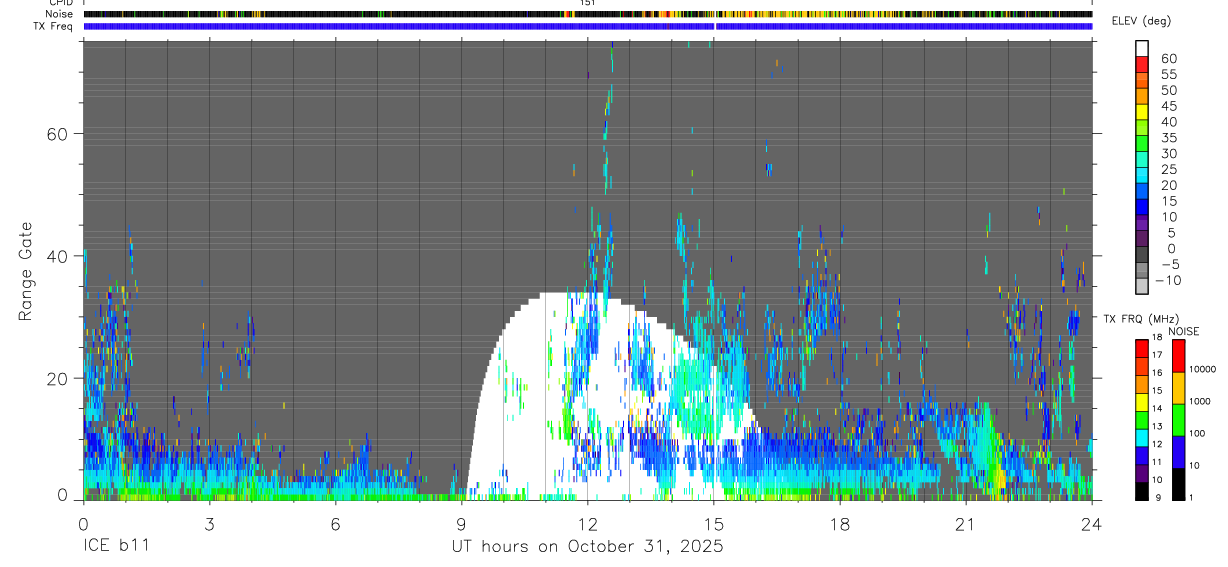The image size is (1228, 567).
Task: Click the green NOISE swatch between 100 and 1000
Action: coord(1178,420)
